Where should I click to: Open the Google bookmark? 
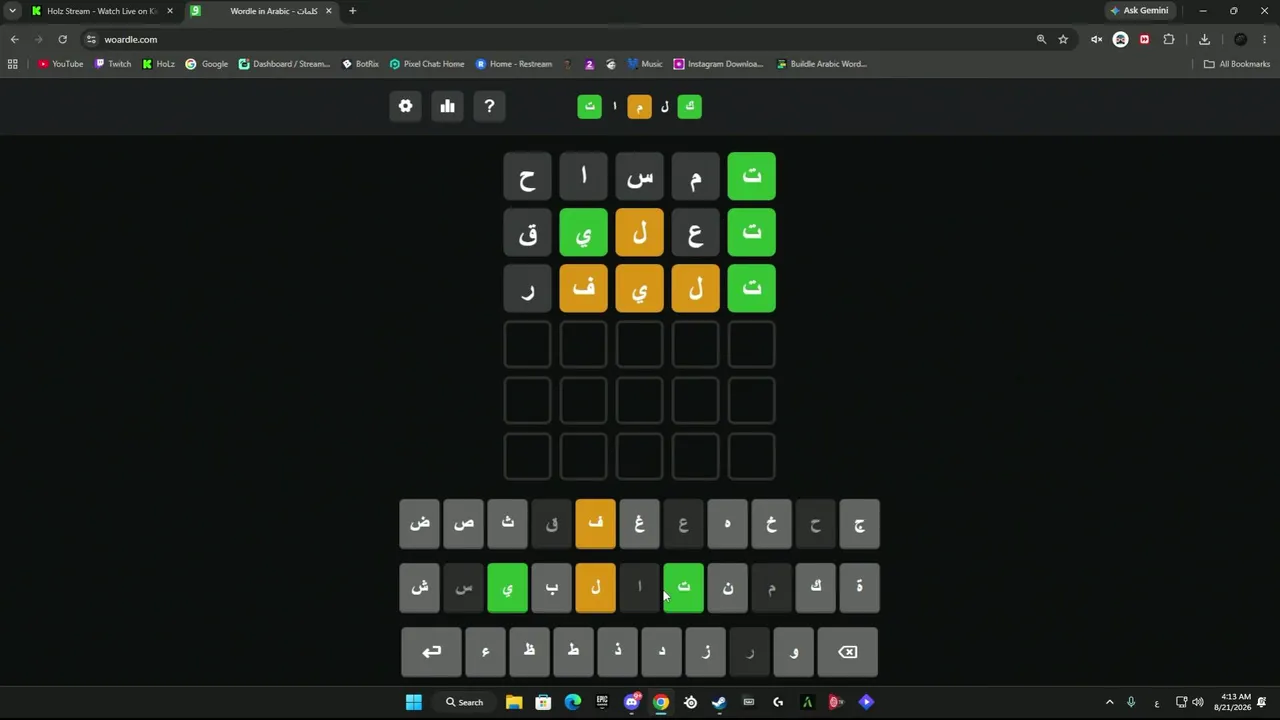(207, 64)
